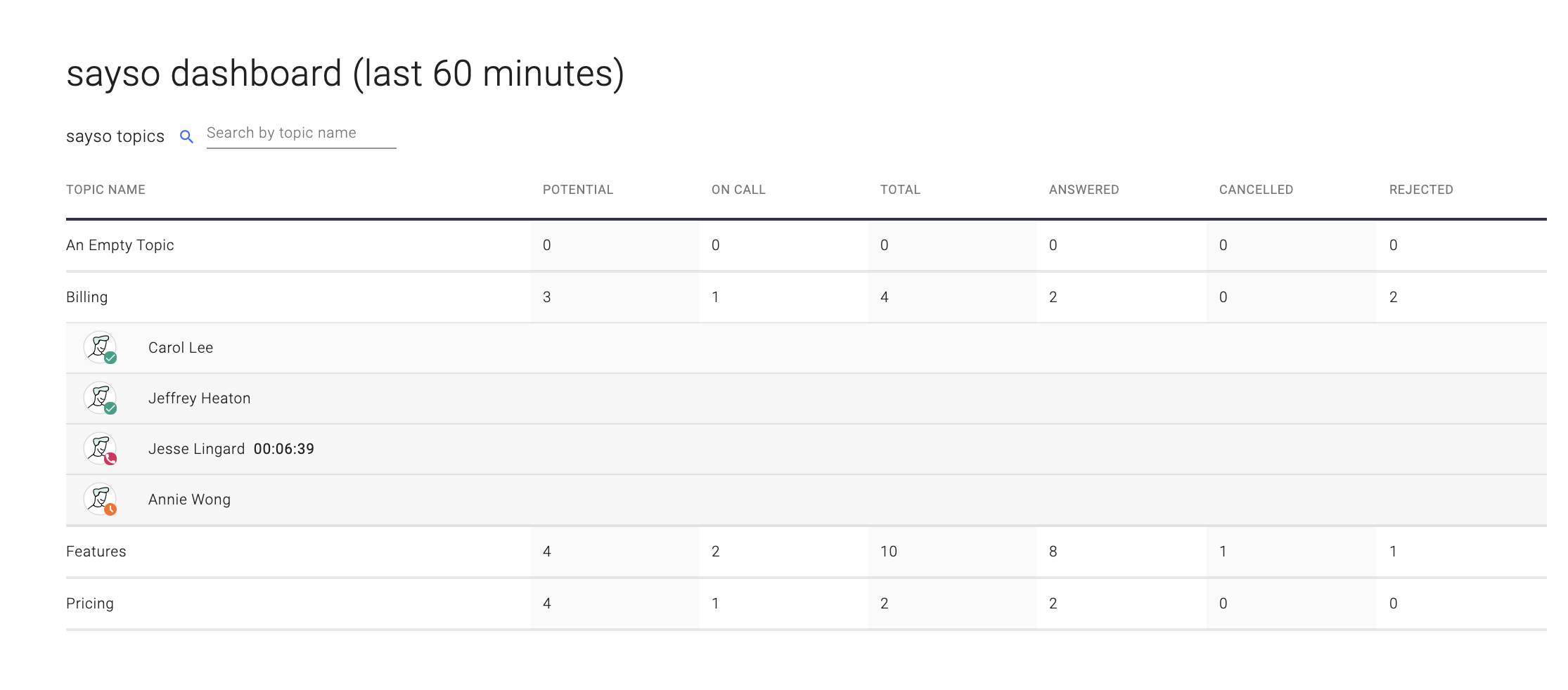Expand the Features topic row
Image resolution: width=1568 pixels, height=690 pixels.
96,552
